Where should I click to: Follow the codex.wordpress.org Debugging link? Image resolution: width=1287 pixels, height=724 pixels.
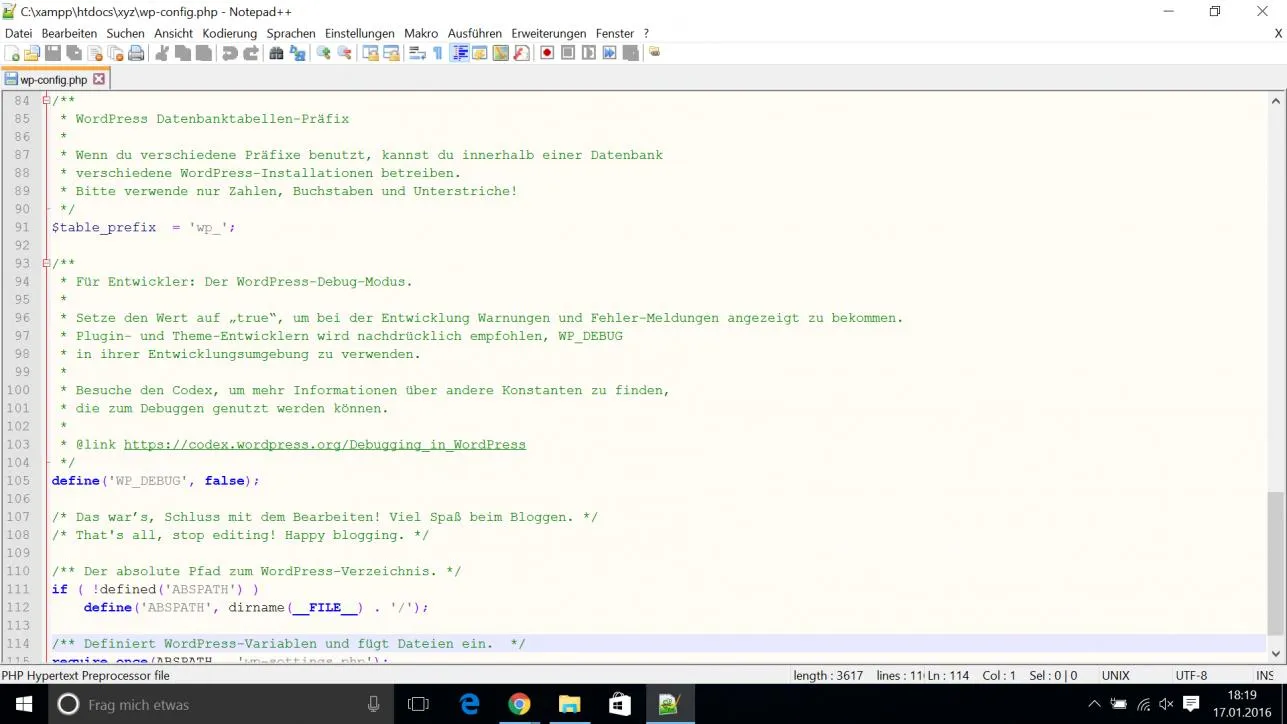pos(324,444)
